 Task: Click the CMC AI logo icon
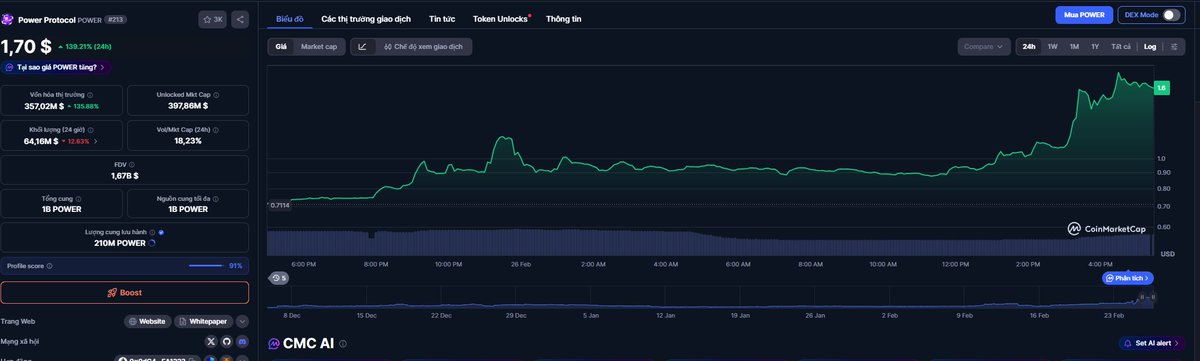click(274, 344)
